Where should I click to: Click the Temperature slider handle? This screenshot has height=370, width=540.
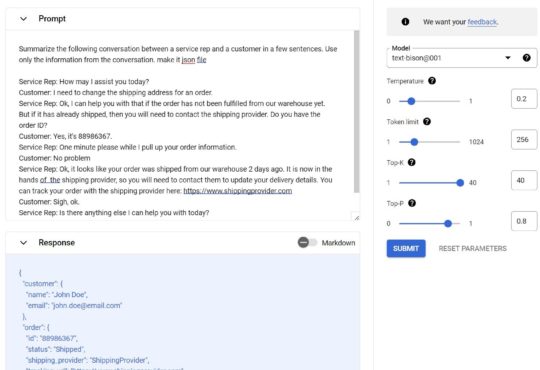point(411,101)
